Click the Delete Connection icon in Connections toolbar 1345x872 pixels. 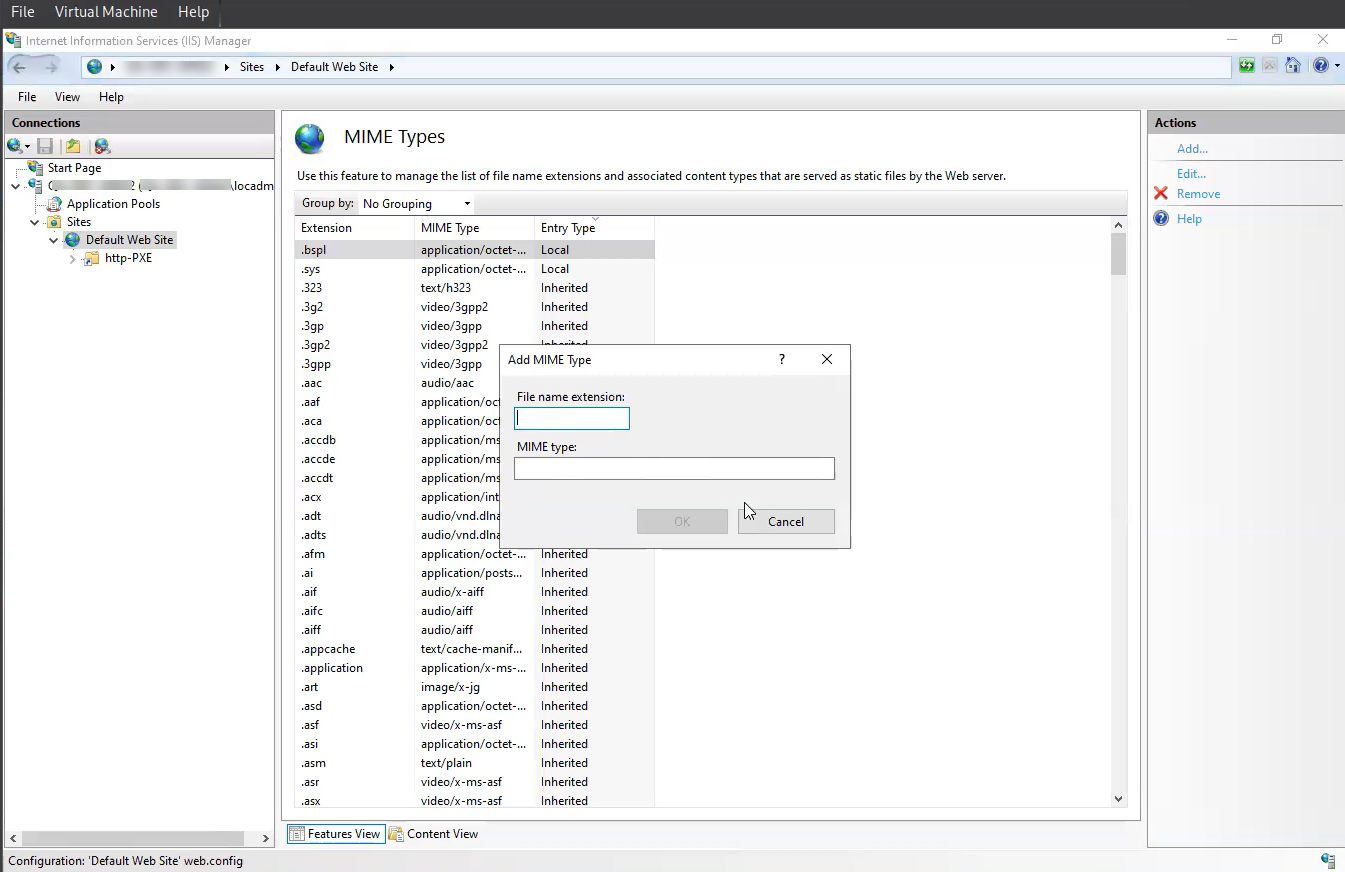point(102,146)
